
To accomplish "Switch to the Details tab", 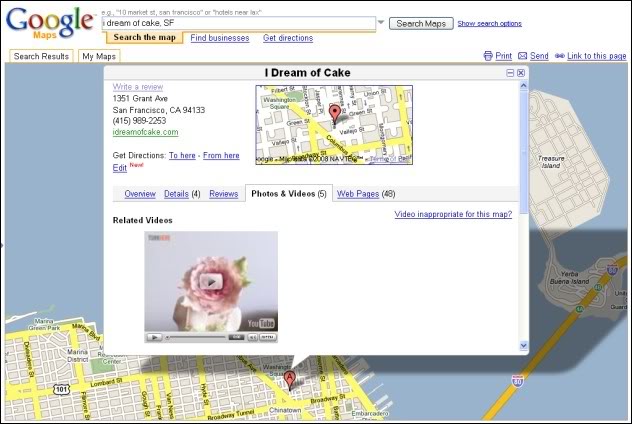I will pyautogui.click(x=176, y=194).
